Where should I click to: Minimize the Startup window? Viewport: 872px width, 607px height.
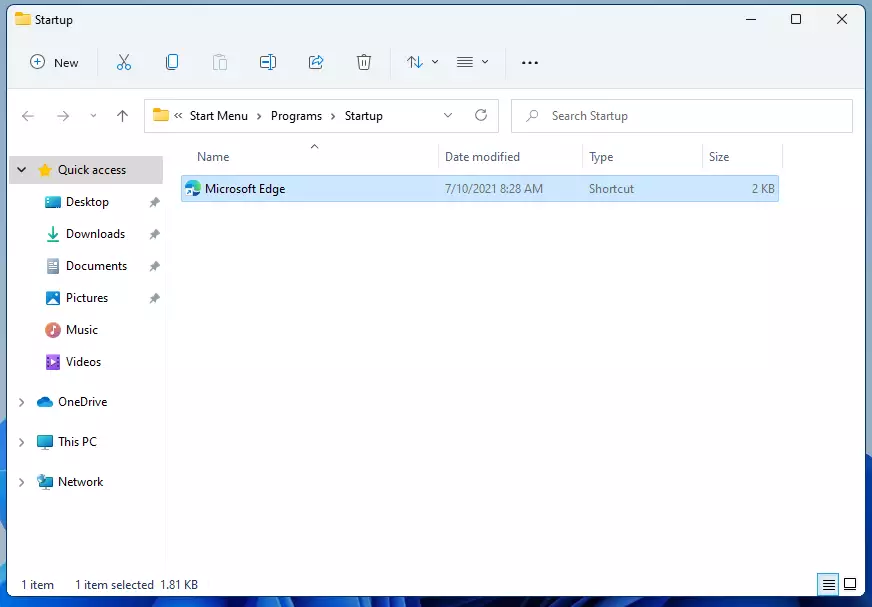(751, 19)
